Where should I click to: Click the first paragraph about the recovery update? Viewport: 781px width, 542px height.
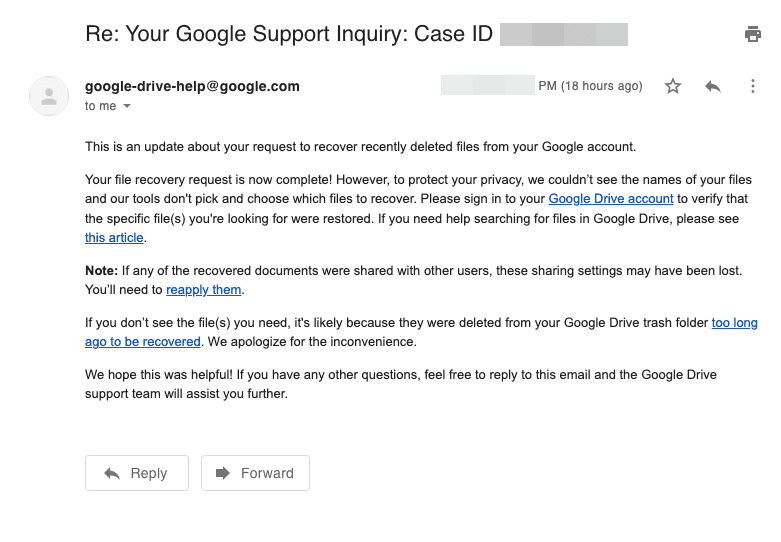360,147
